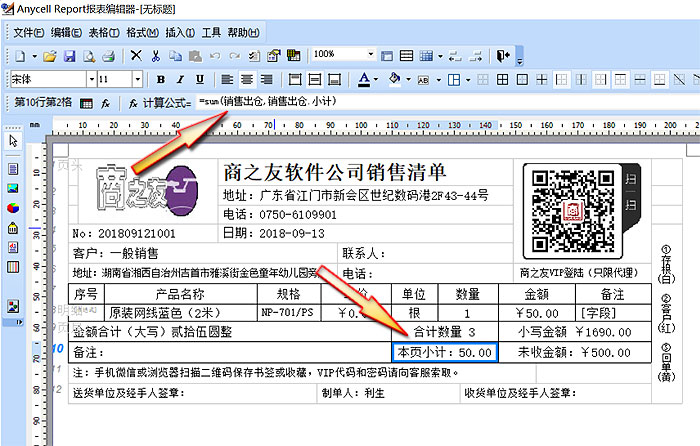Toggle bold formatting
700x446 pixels.
161,79
